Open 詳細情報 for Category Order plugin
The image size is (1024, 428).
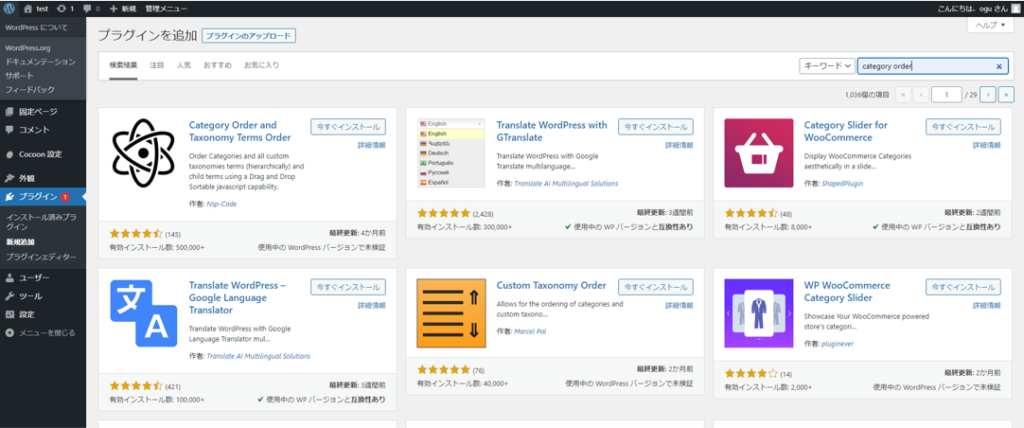[372, 145]
